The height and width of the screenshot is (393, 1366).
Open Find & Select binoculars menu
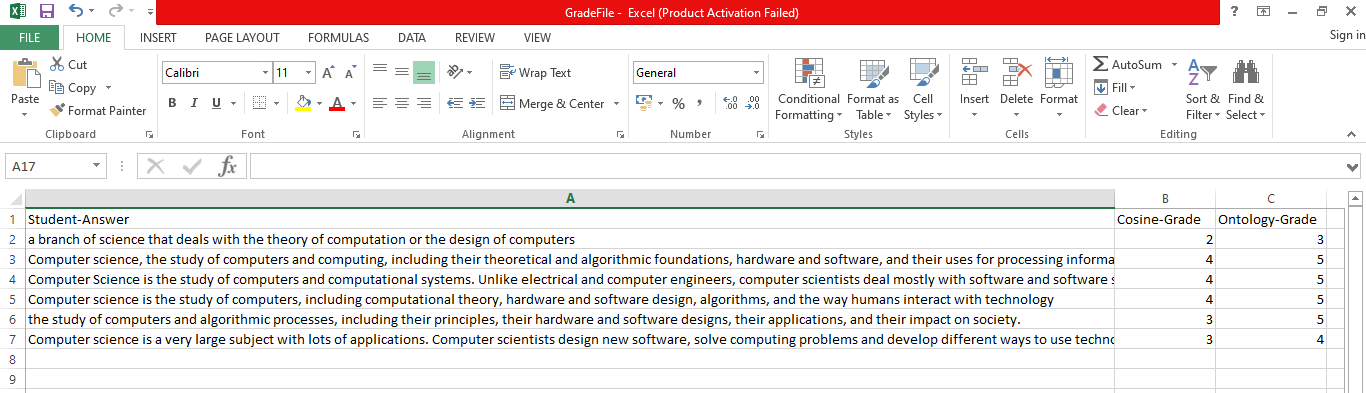pos(1246,89)
